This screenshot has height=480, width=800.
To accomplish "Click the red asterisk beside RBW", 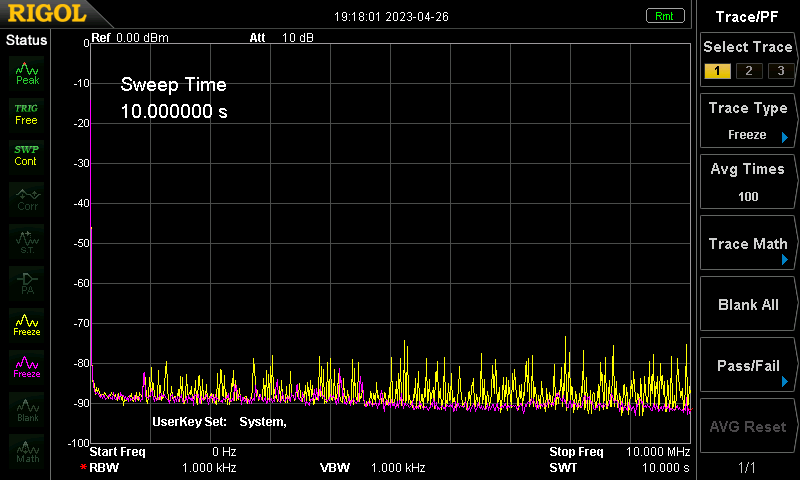I will pos(83,467).
